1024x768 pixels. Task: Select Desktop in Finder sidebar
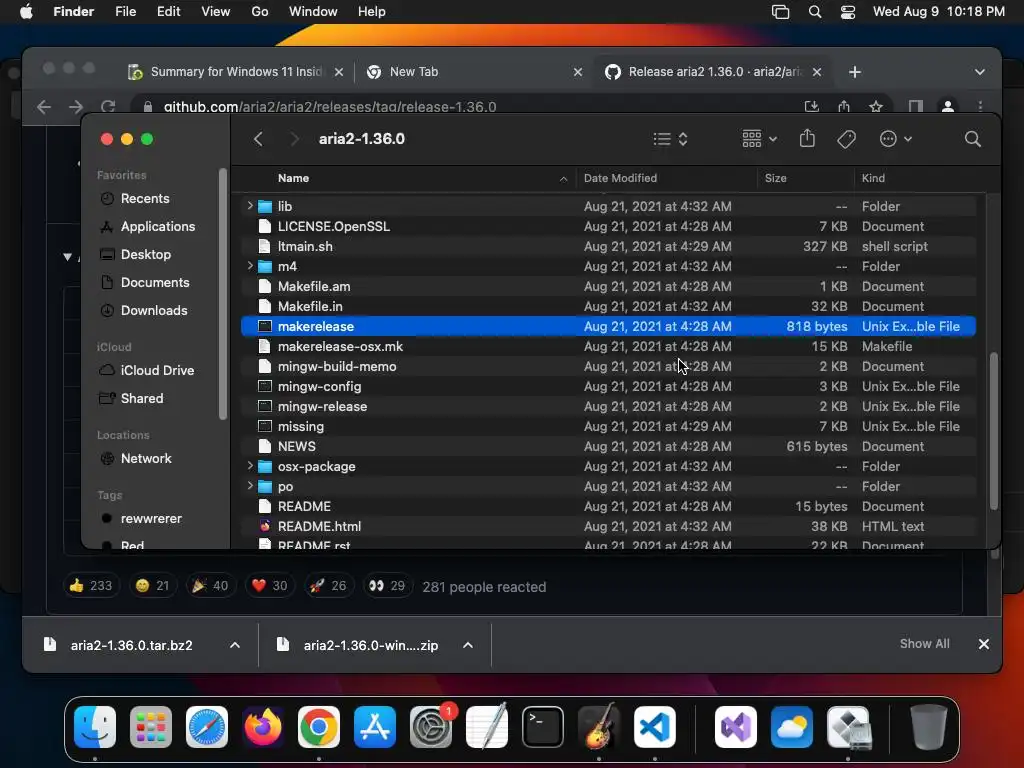pyautogui.click(x=145, y=255)
